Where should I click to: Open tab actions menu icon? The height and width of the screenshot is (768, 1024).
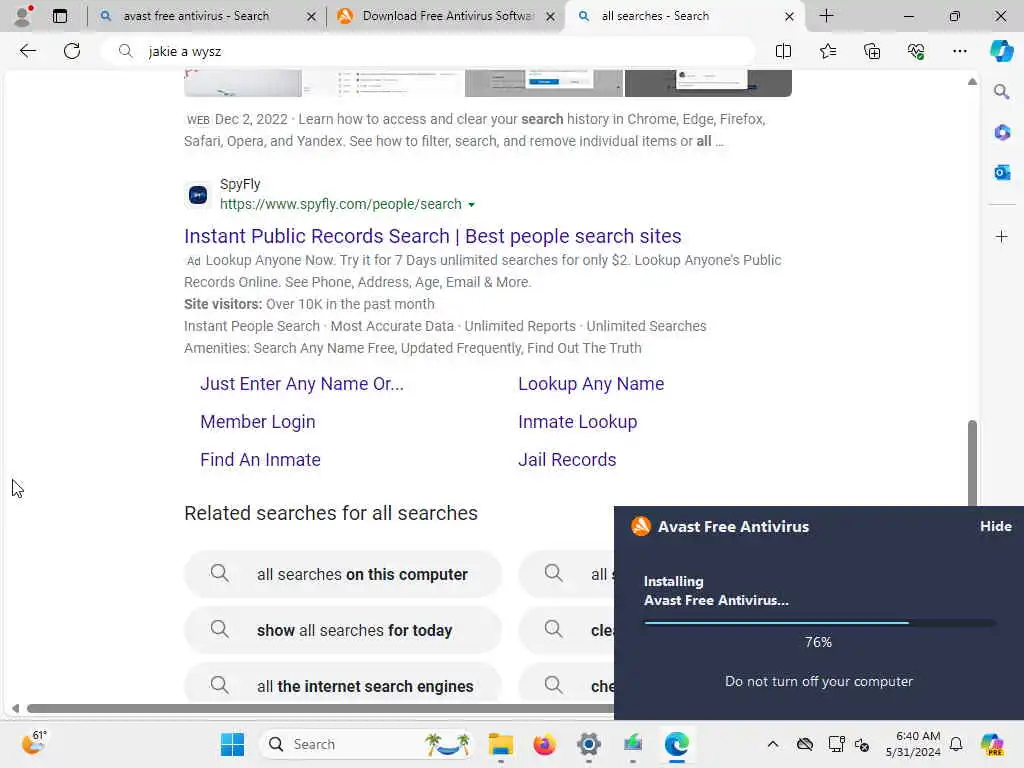(59, 16)
